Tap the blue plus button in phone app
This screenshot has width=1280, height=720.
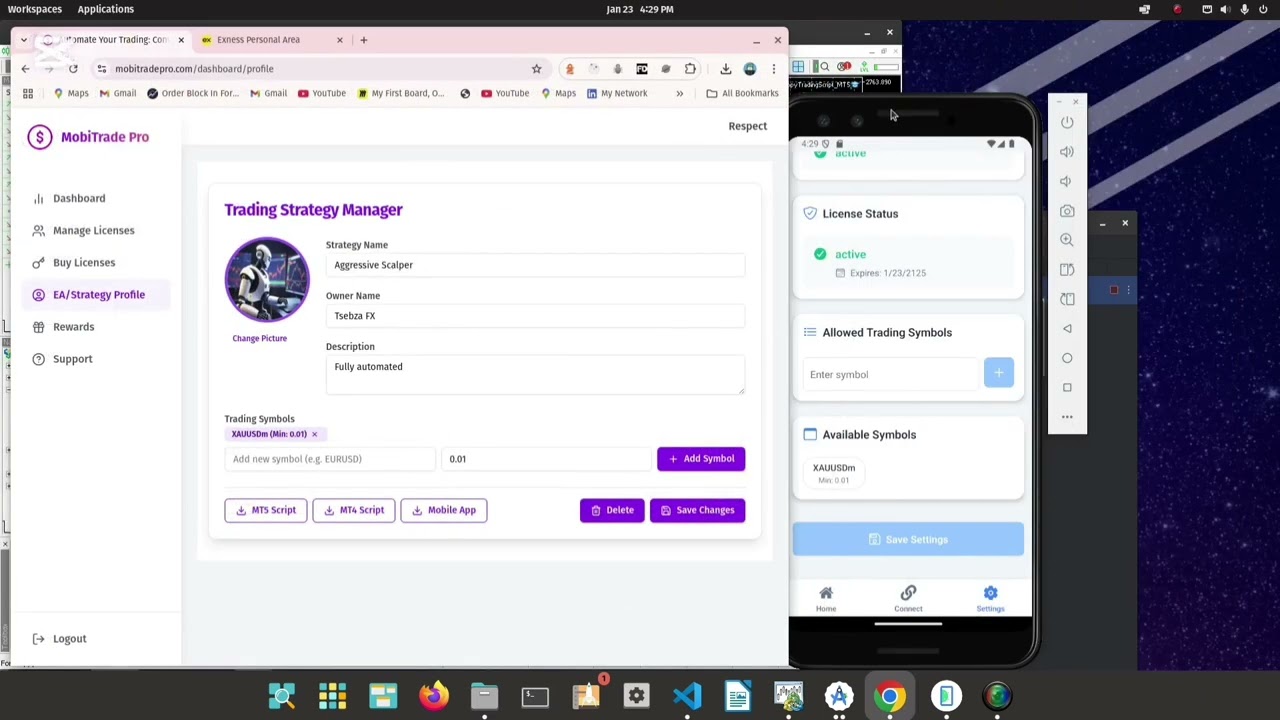[999, 373]
